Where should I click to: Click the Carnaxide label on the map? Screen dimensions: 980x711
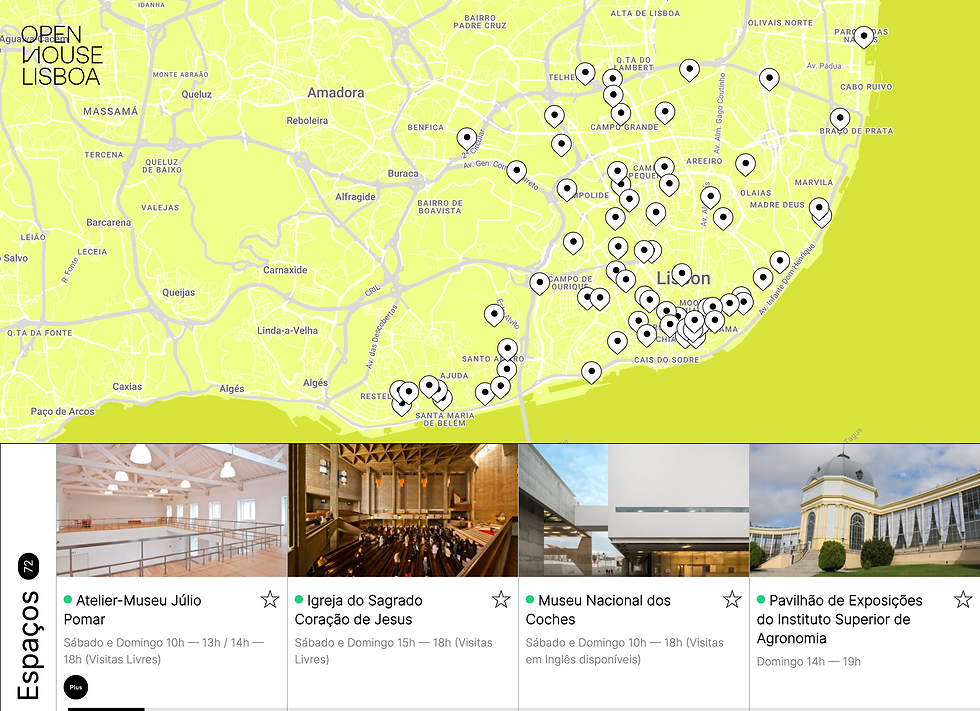click(285, 270)
